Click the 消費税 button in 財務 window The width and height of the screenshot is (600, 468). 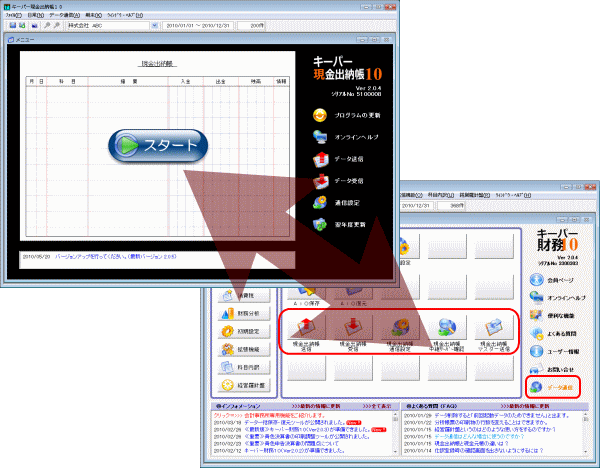pos(244,295)
